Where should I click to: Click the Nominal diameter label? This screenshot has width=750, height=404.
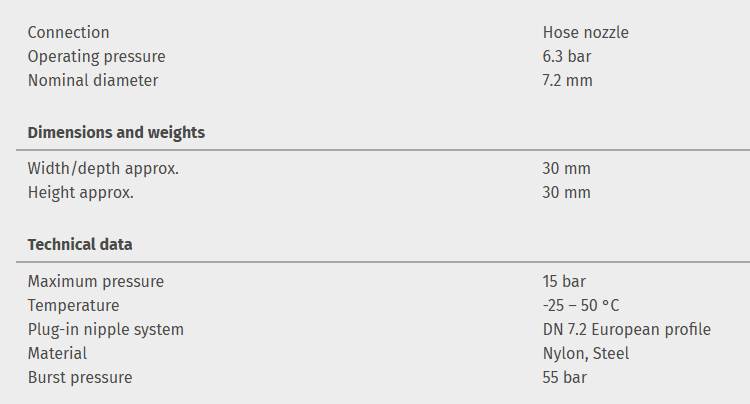point(92,81)
